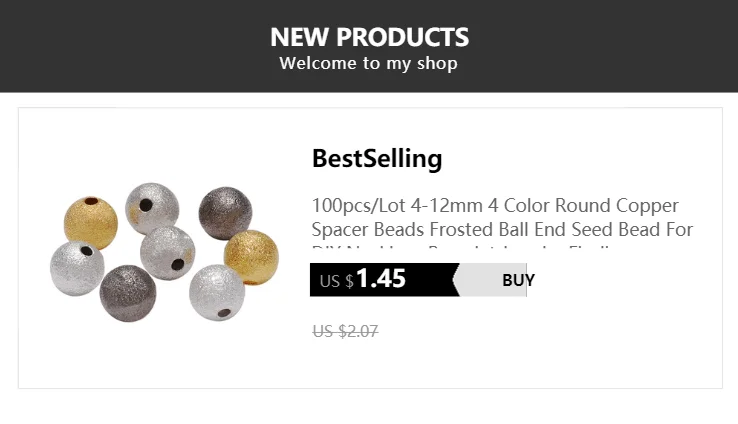This screenshot has height=424, width=738.
Task: Click the silver bead at the top center
Action: (x=152, y=208)
